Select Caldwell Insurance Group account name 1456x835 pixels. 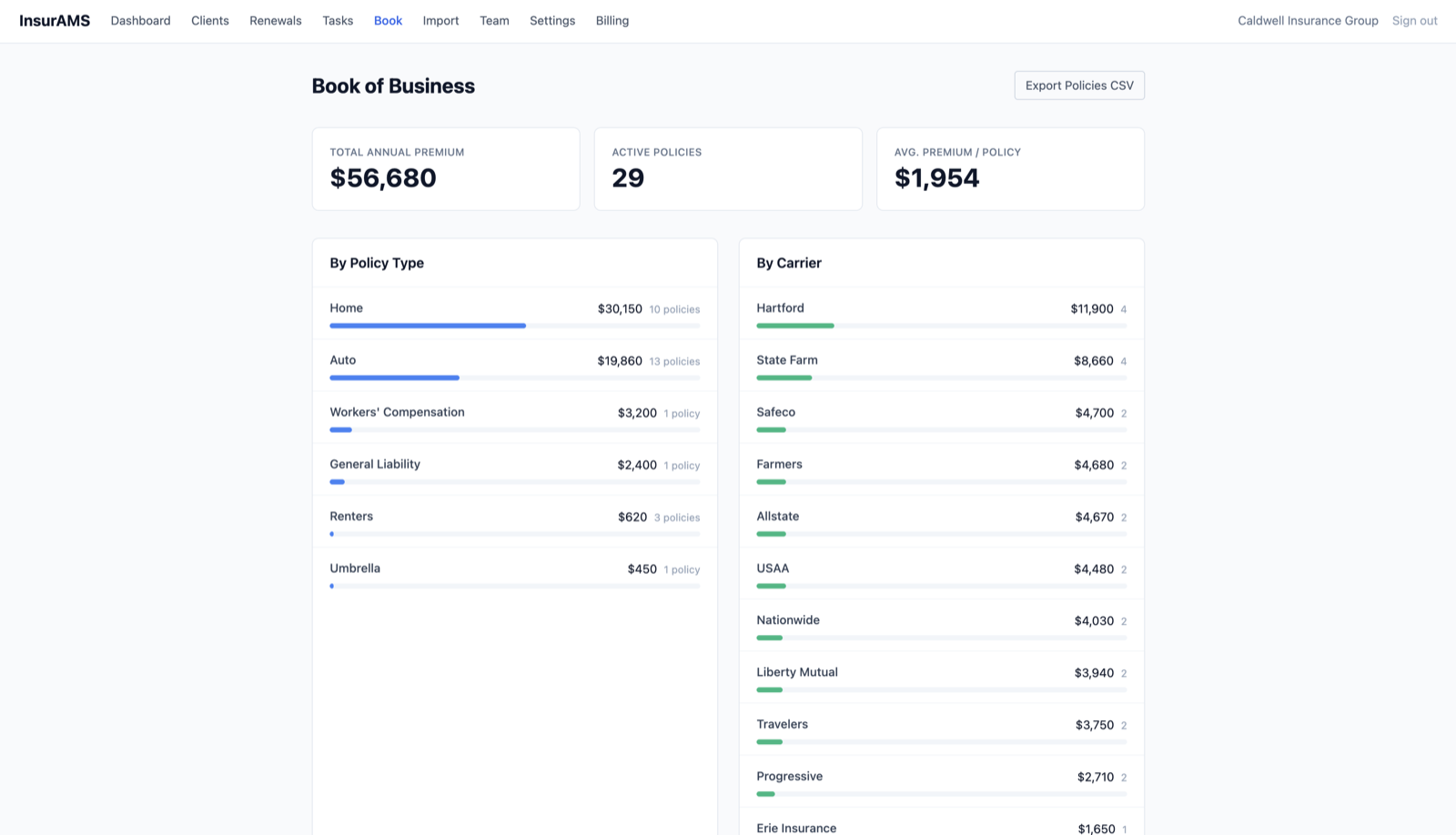(x=1308, y=20)
